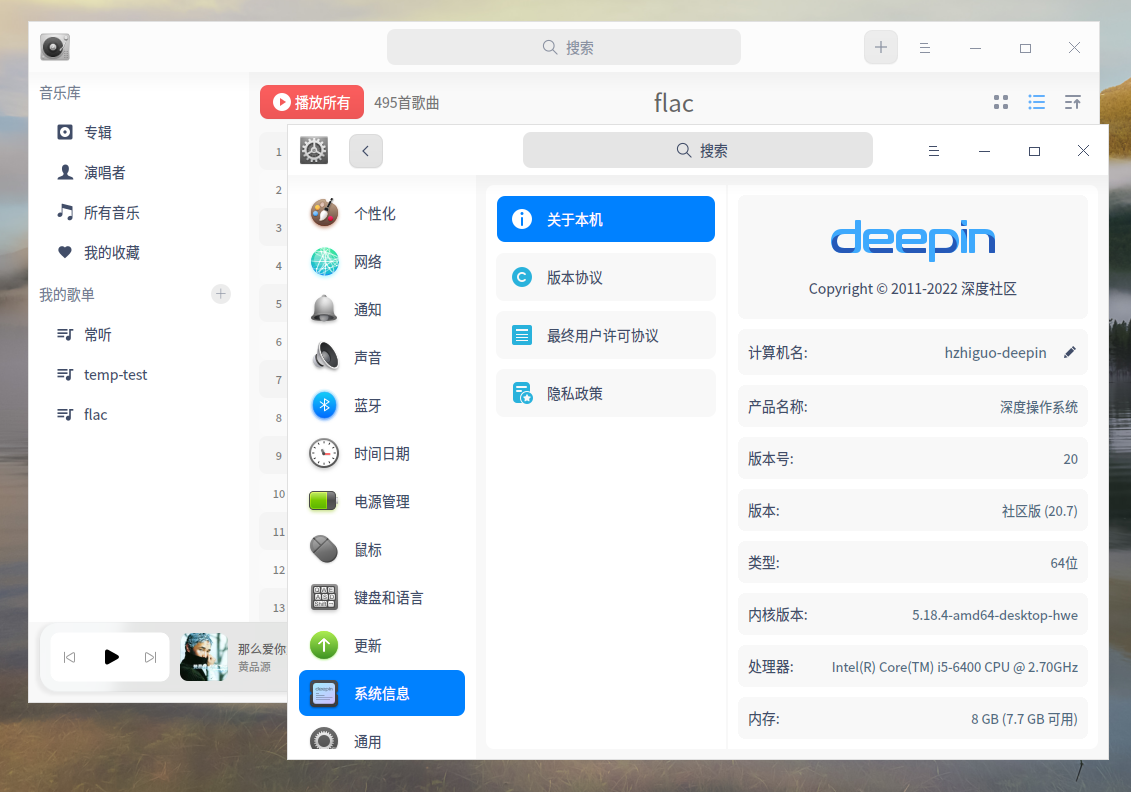The image size is (1131, 792).
Task: Go back using the Control Center back arrow
Action: (365, 150)
